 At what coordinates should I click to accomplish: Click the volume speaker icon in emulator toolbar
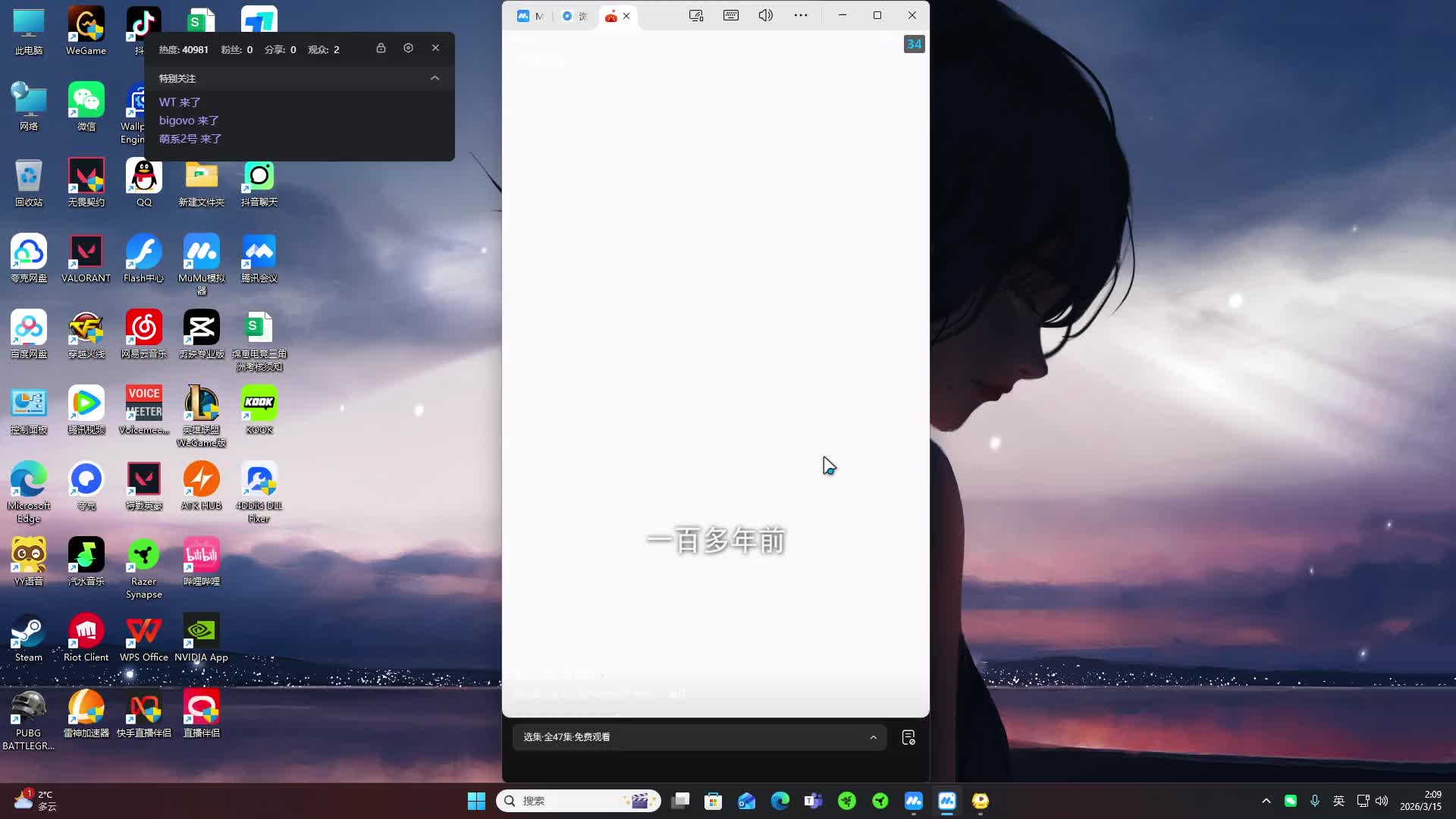click(765, 15)
